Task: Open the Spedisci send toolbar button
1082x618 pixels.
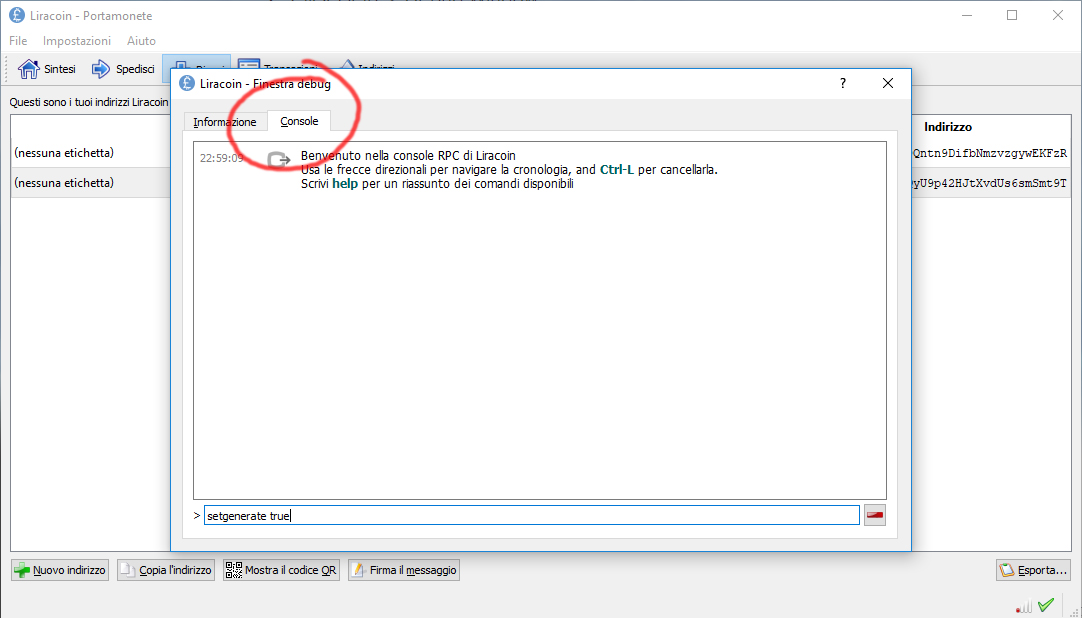Action: [x=123, y=69]
